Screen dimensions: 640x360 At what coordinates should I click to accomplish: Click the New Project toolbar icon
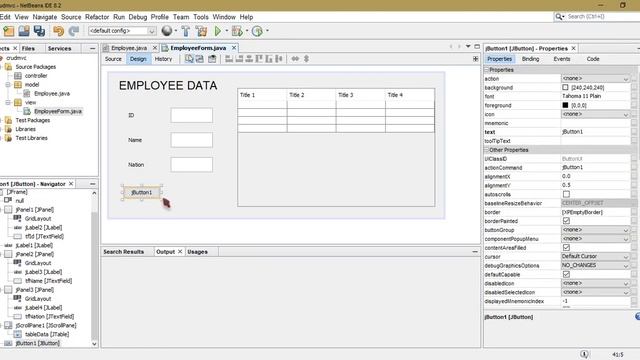coord(9,31)
